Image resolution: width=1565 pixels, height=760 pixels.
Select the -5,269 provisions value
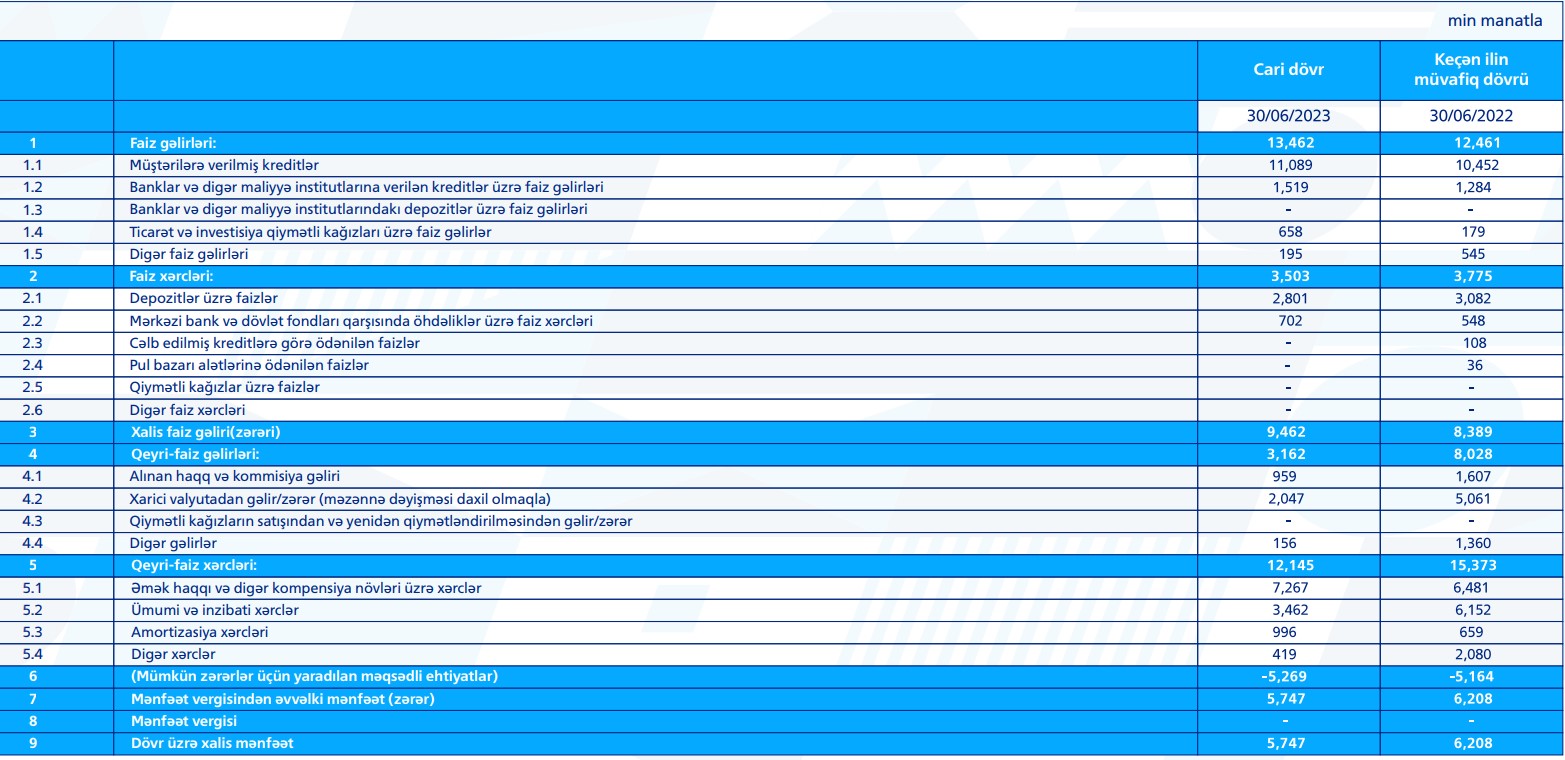point(1288,676)
